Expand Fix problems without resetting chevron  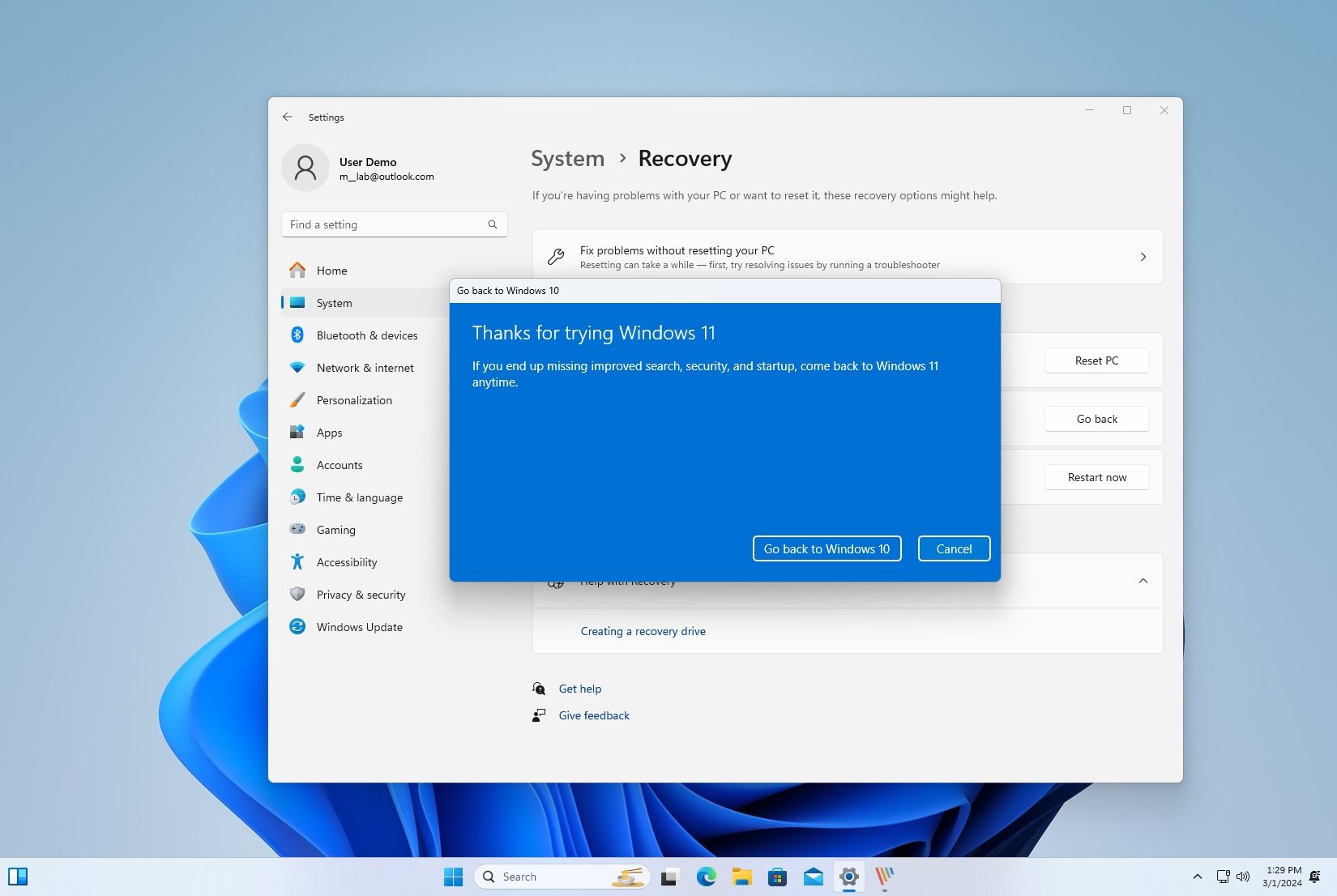[x=1143, y=257]
